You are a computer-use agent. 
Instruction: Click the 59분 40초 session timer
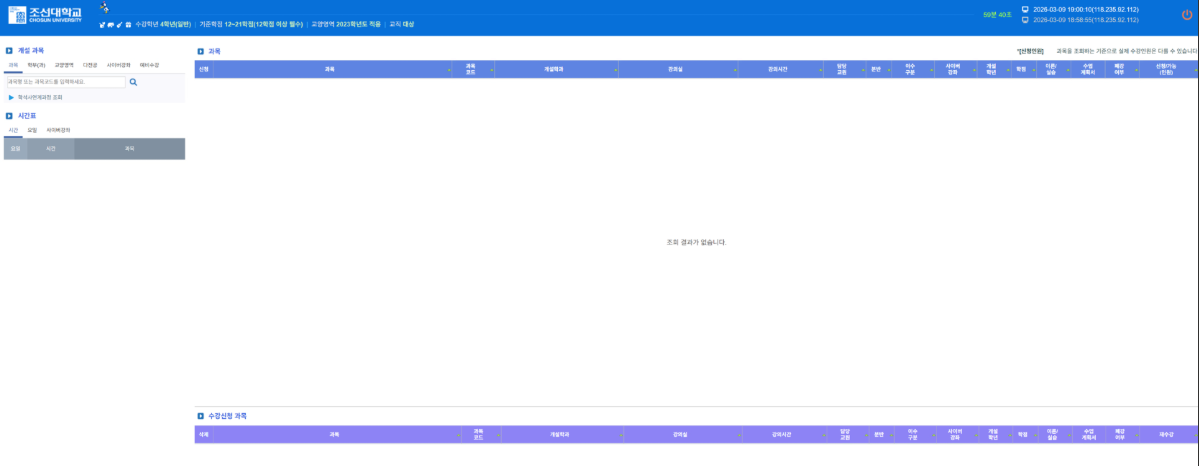(x=996, y=15)
